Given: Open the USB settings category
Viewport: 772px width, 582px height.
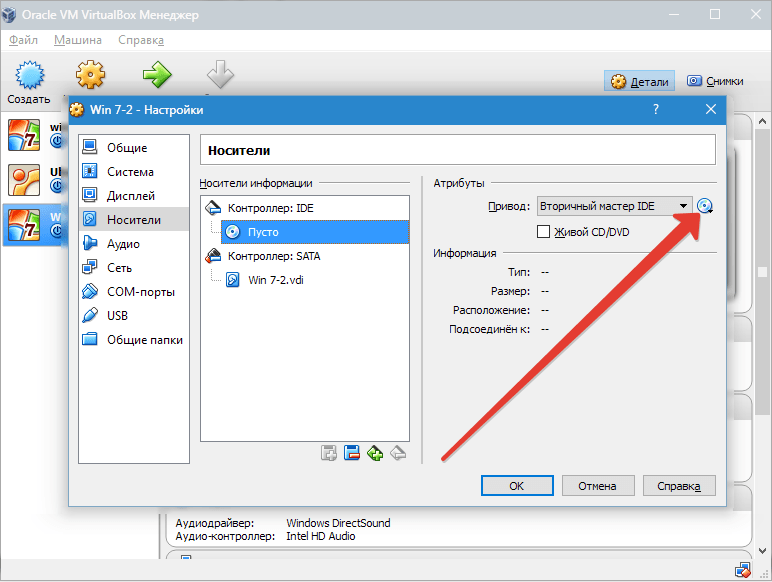Looking at the screenshot, I should pyautogui.click(x=119, y=316).
